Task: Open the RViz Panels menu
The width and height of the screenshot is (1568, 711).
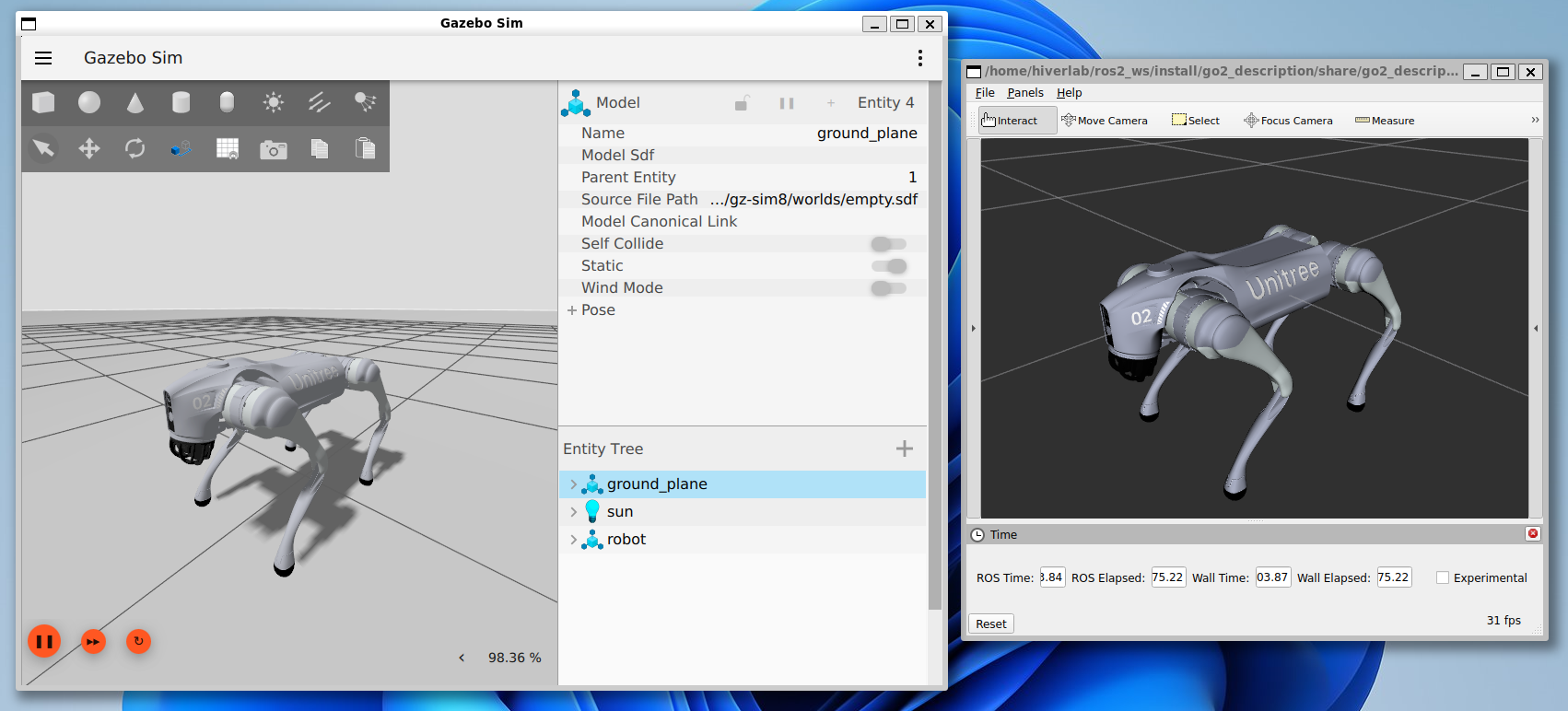Action: (1025, 93)
